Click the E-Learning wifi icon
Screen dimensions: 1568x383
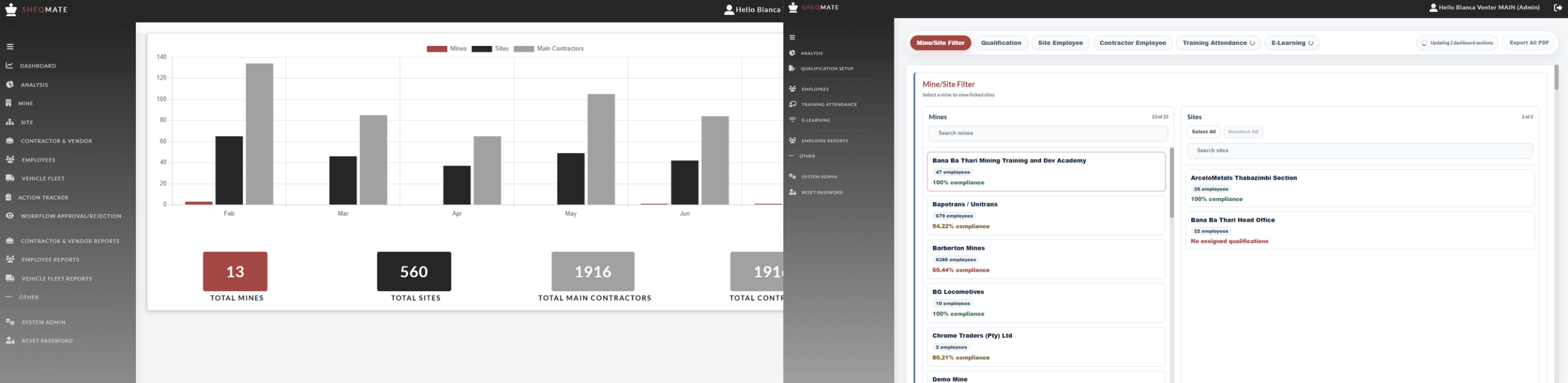pos(793,120)
